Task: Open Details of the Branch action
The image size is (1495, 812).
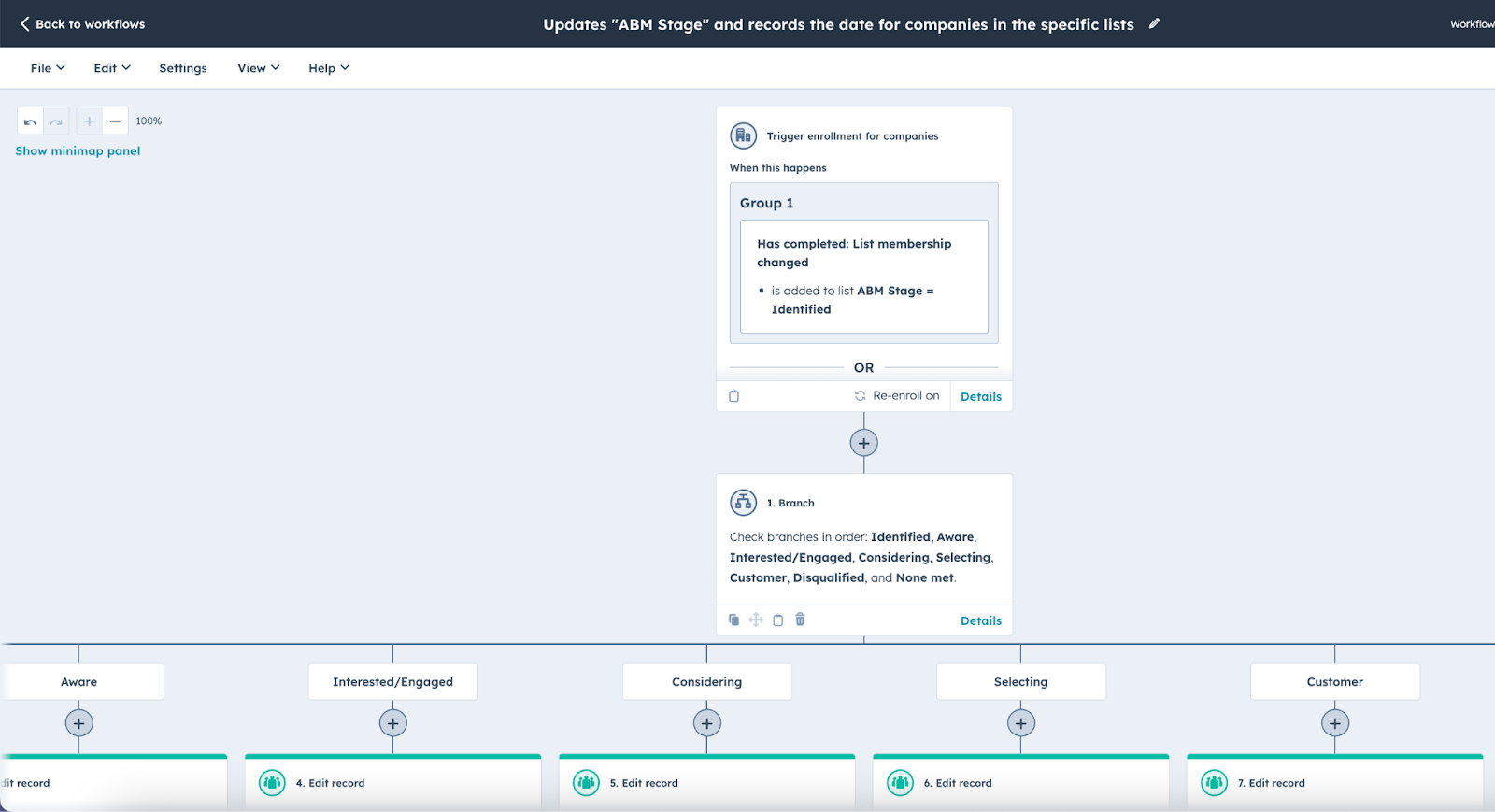Action: click(981, 621)
